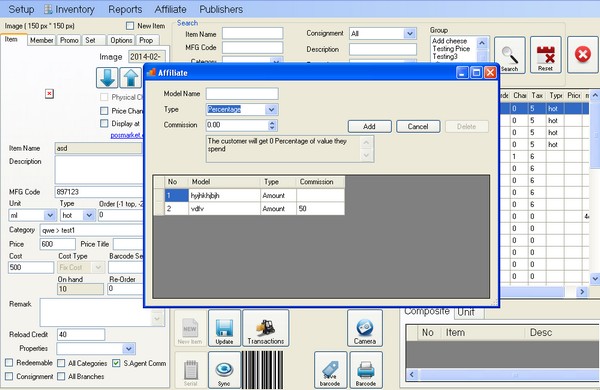Viewport: 600px width, 390px height.
Task: Click the Inventory menu icon
Action: click(48, 9)
